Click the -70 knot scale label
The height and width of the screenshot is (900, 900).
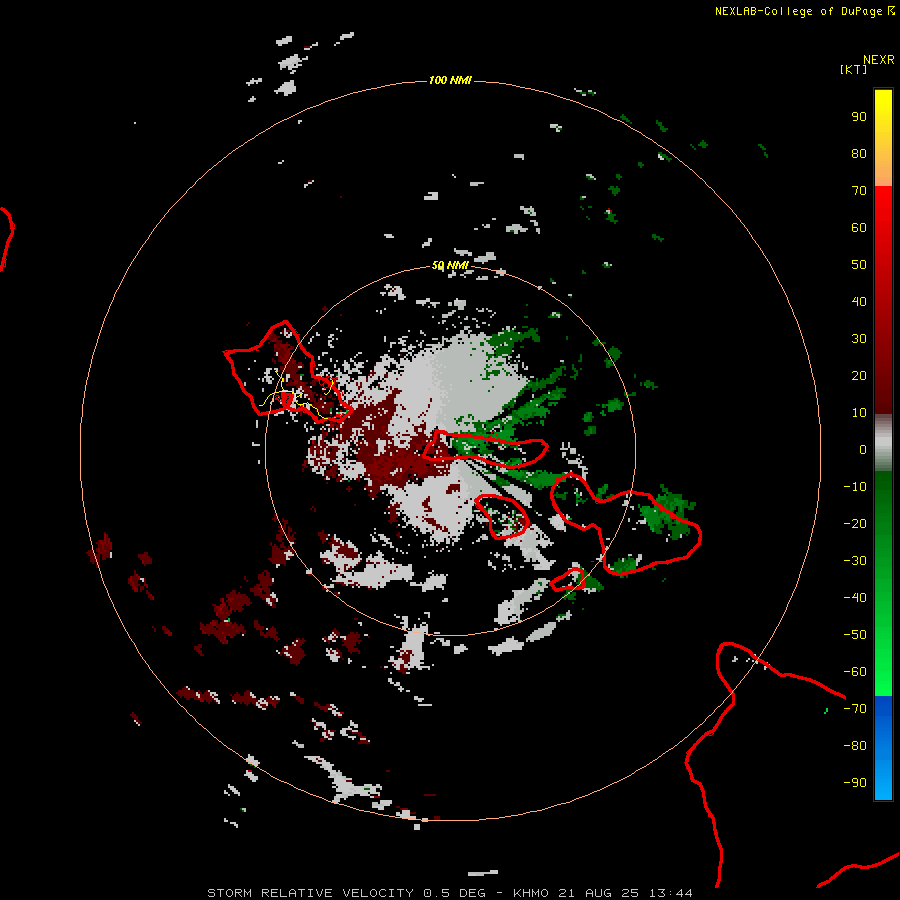[x=855, y=708]
